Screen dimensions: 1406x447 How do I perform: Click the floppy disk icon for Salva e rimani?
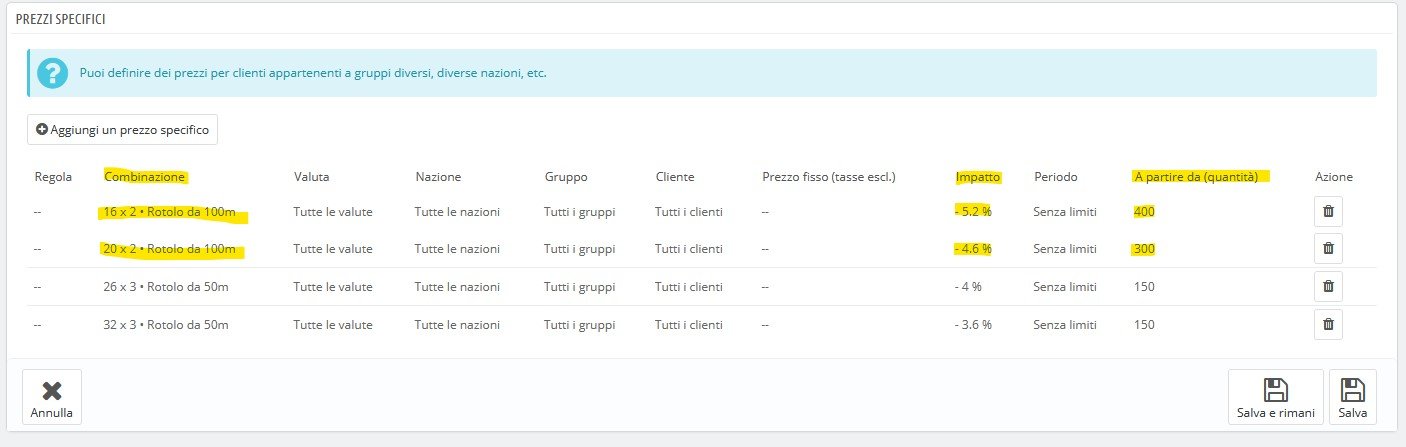(x=1275, y=389)
